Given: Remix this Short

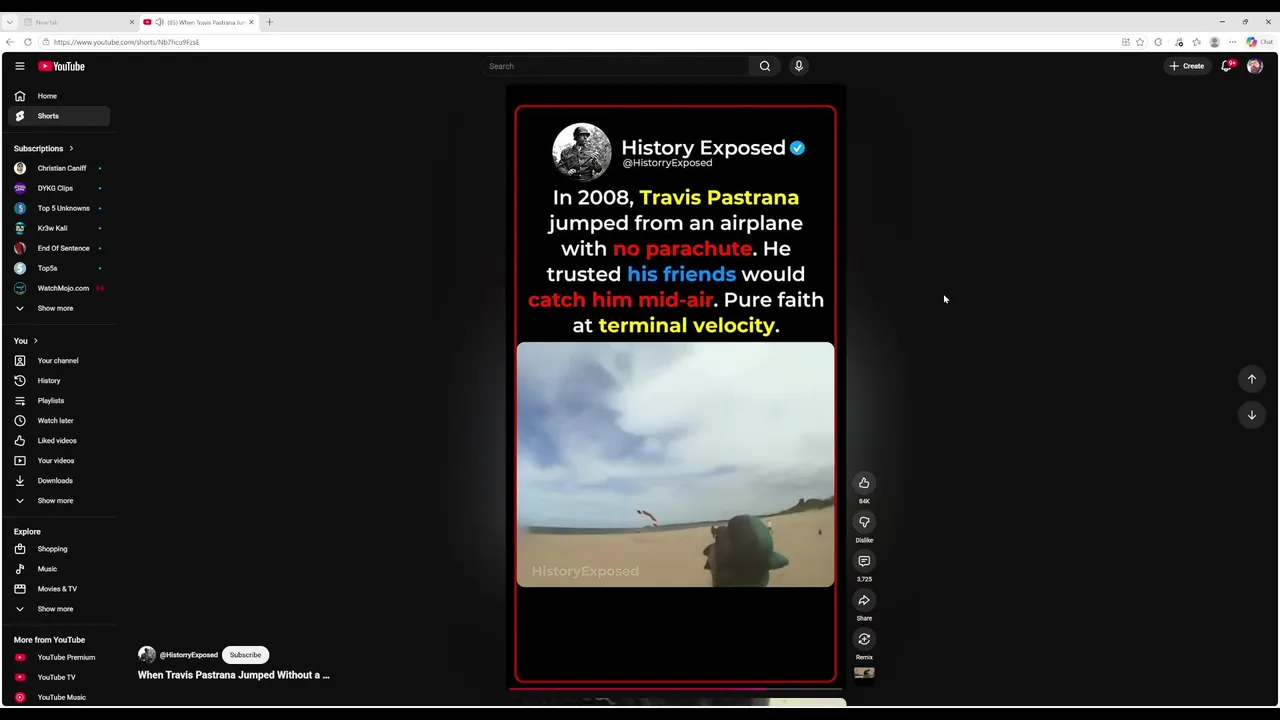Looking at the screenshot, I should (864, 639).
